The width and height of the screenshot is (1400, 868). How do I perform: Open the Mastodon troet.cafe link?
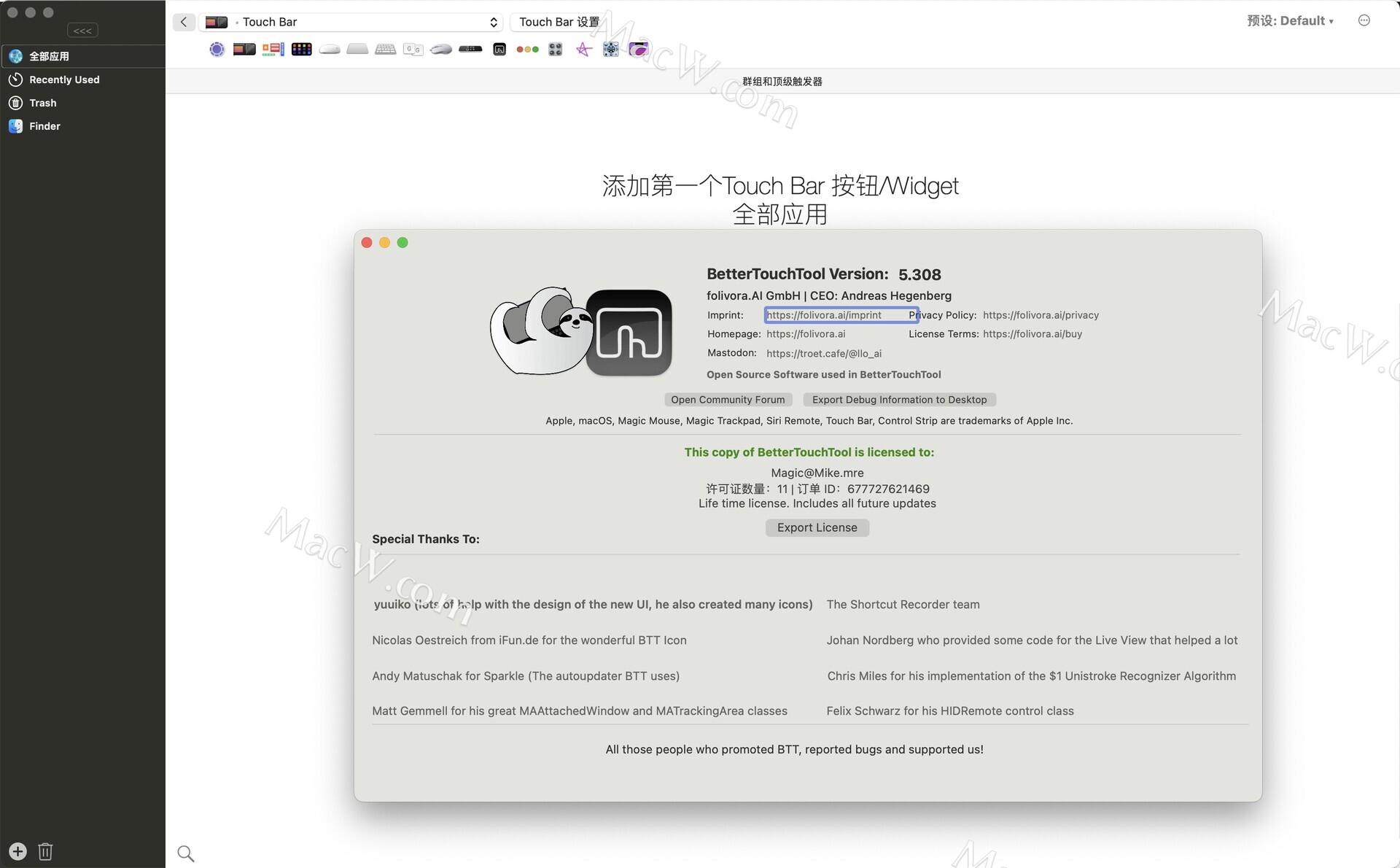[x=824, y=354]
